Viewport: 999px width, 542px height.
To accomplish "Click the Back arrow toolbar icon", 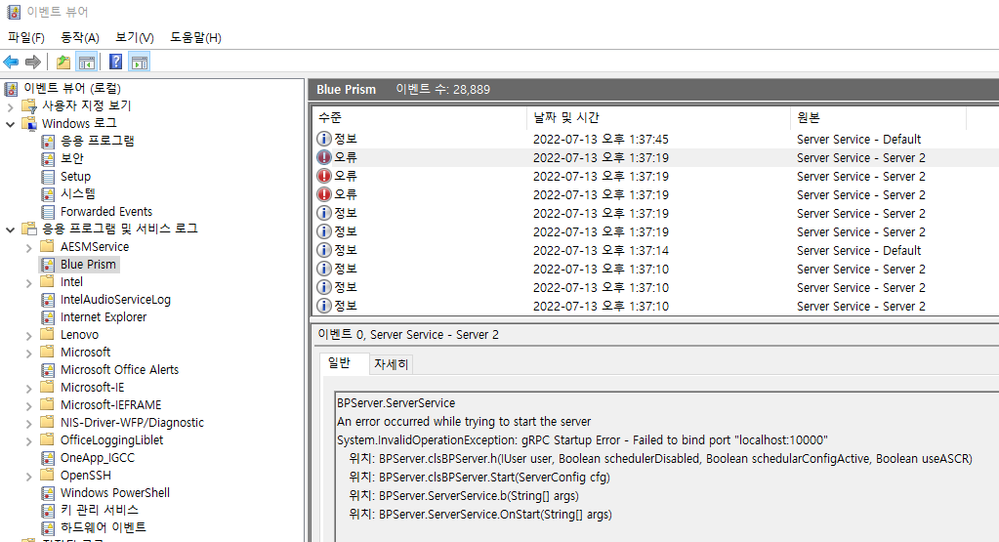I will 11,62.
